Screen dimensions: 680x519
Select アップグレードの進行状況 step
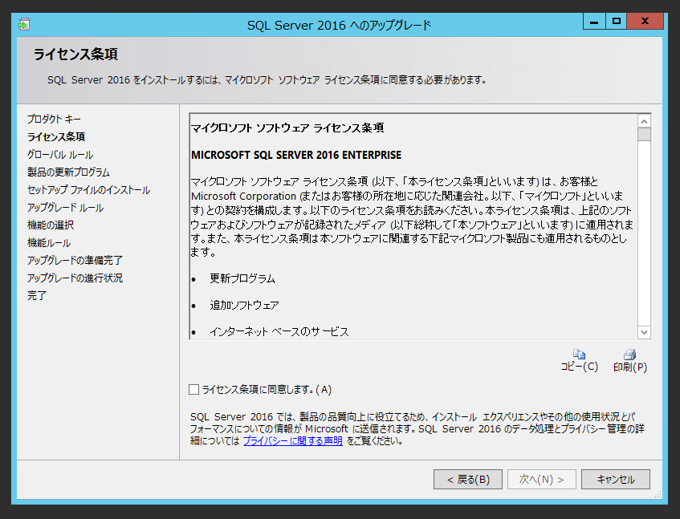point(75,278)
